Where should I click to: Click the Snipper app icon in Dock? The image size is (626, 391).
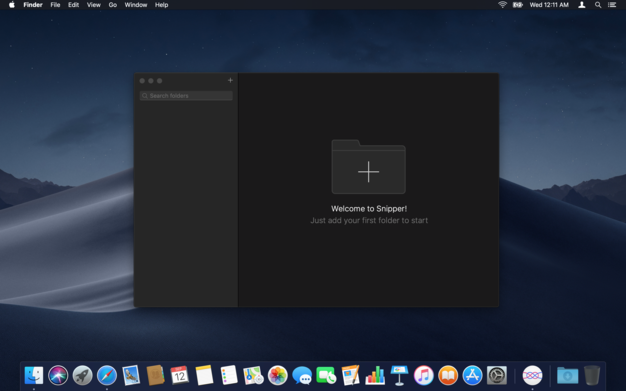pyautogui.click(x=533, y=375)
